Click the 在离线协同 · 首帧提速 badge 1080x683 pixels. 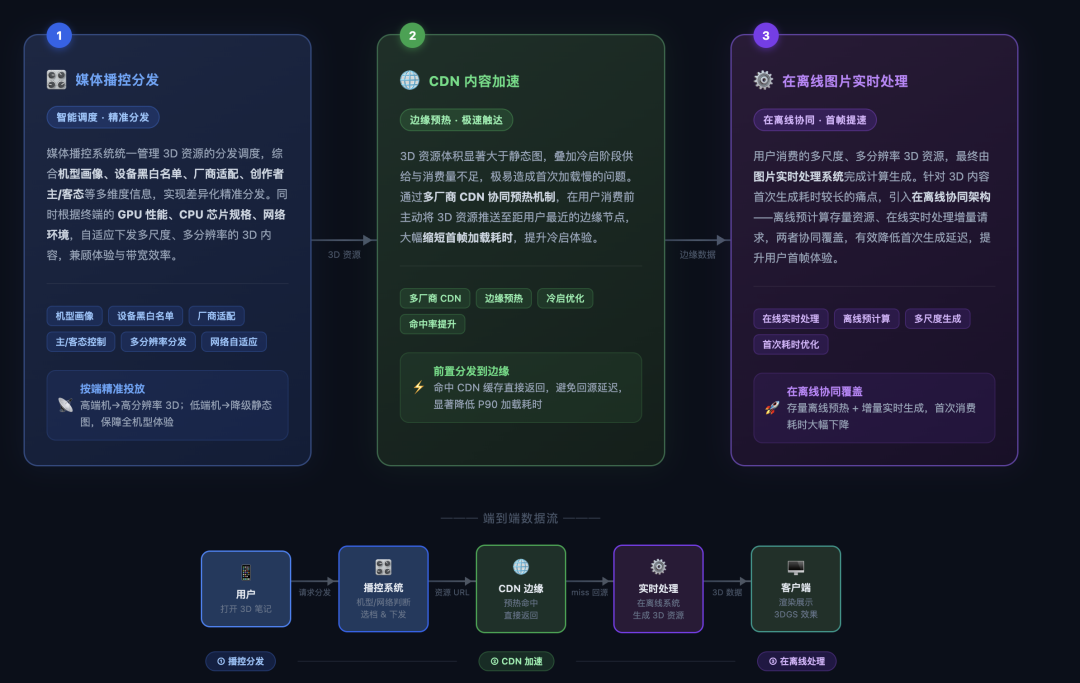(815, 120)
